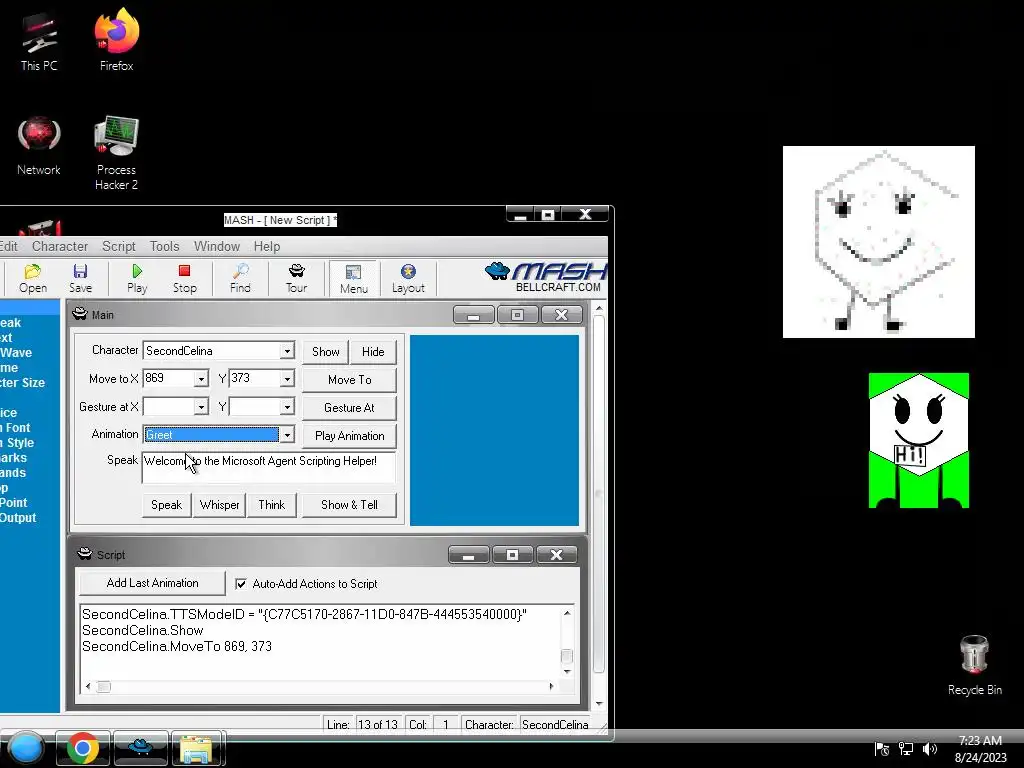1024x768 pixels.
Task: Select Style in the left sidebar
Action: click(x=20, y=443)
